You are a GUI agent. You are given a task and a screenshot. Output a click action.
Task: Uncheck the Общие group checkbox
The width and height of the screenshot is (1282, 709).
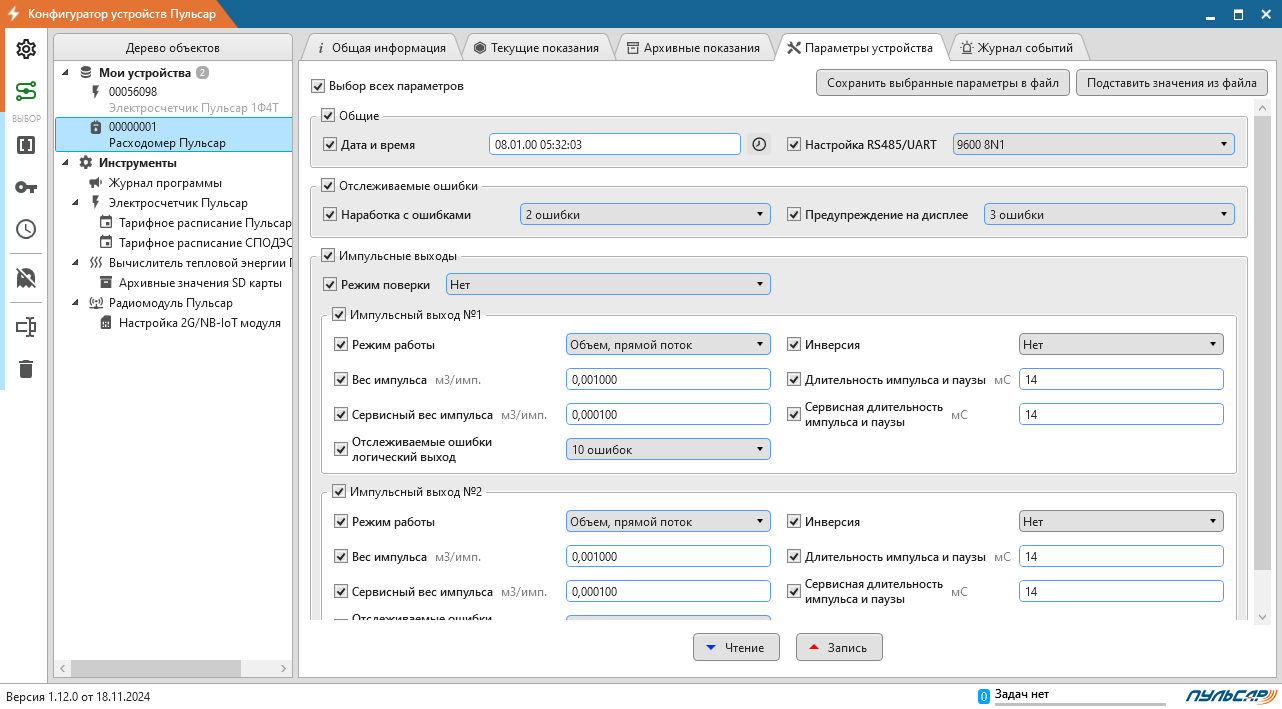(x=328, y=116)
